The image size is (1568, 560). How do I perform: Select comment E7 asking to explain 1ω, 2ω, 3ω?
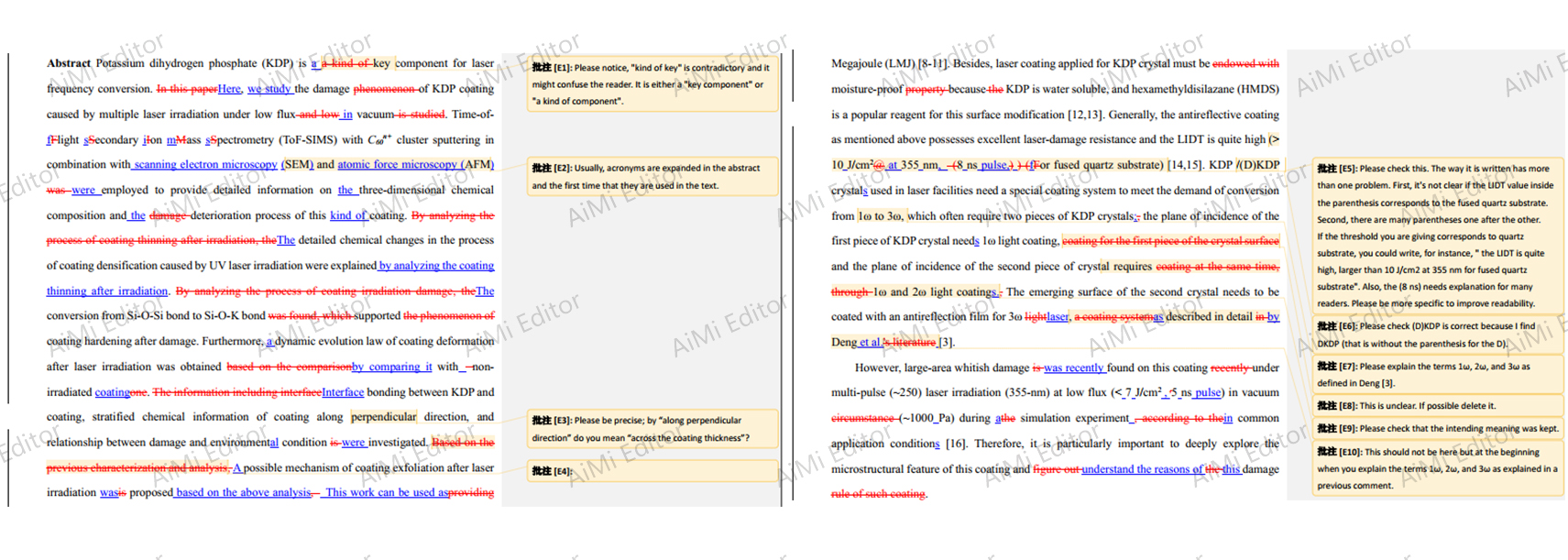(1438, 374)
